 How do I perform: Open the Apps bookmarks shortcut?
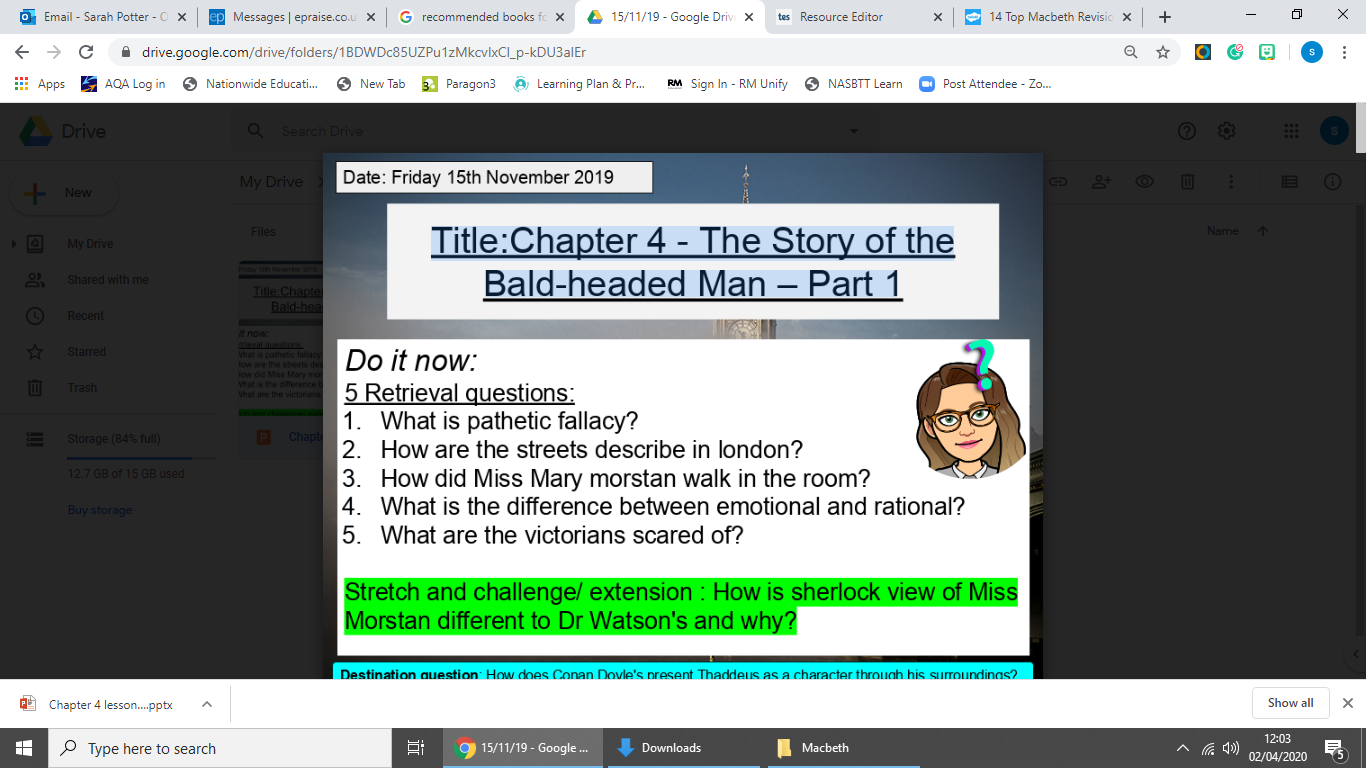(40, 84)
